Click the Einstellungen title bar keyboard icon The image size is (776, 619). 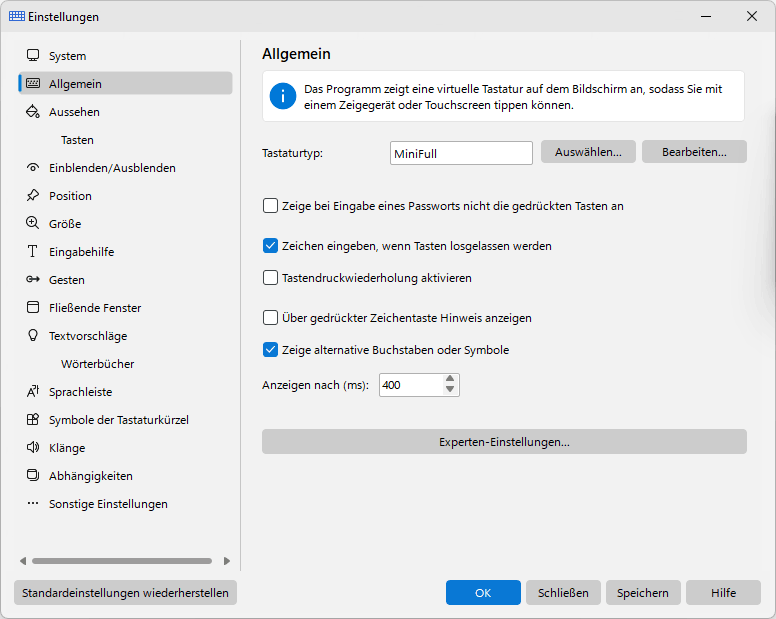click(17, 16)
